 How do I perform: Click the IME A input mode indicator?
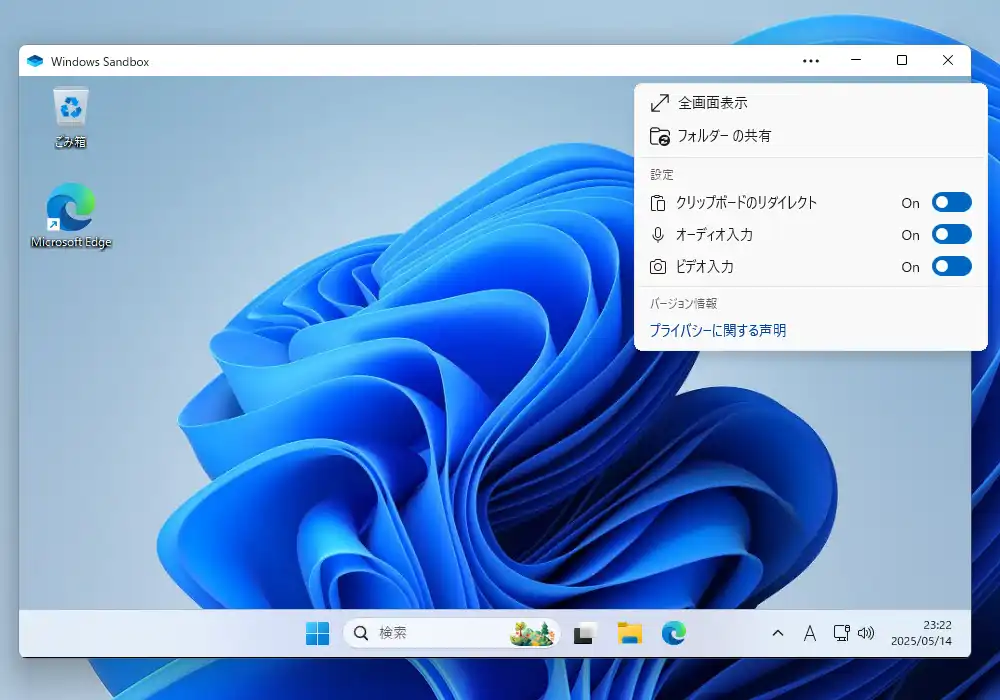point(809,633)
